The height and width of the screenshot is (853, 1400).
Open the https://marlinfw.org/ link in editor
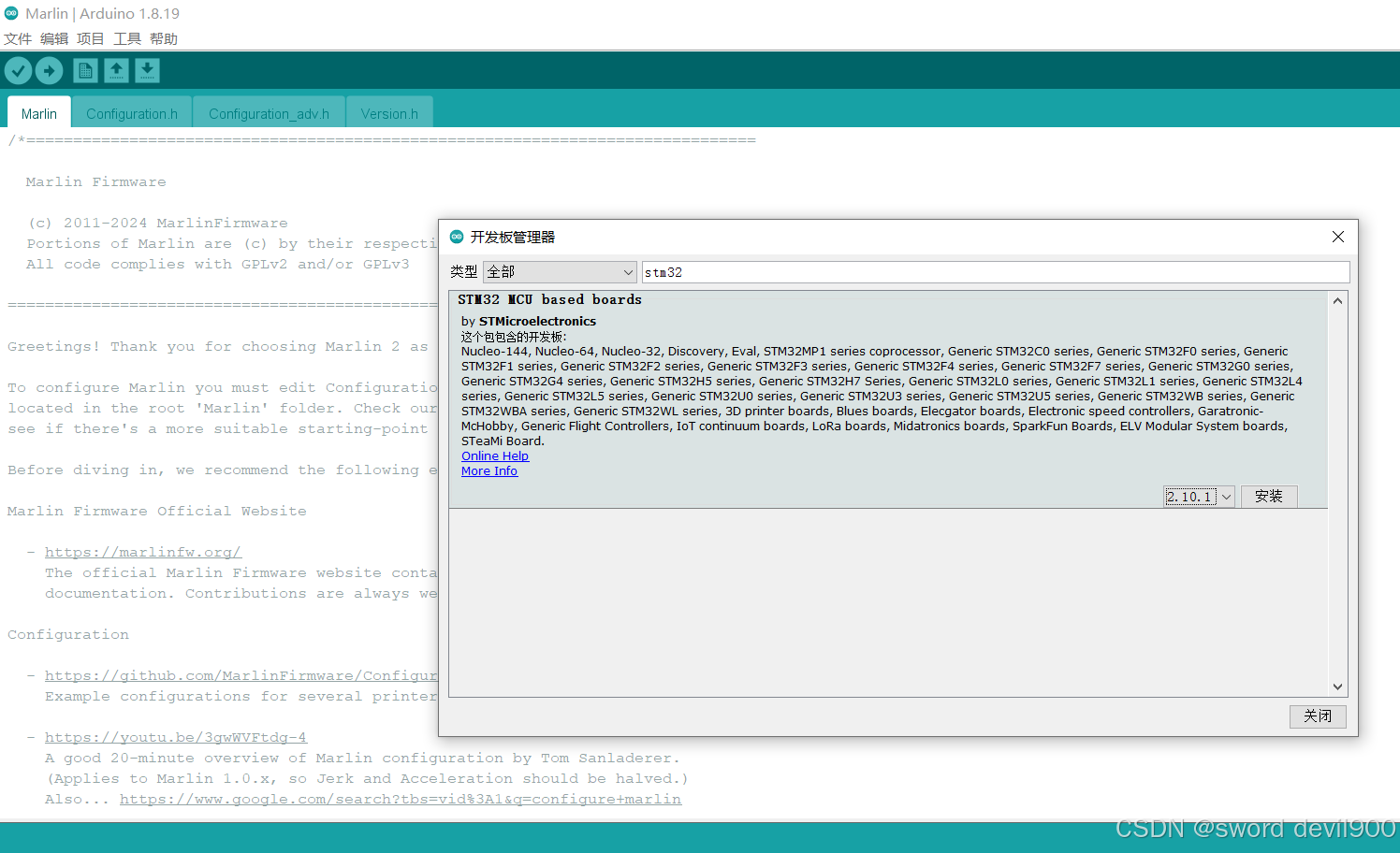click(143, 552)
